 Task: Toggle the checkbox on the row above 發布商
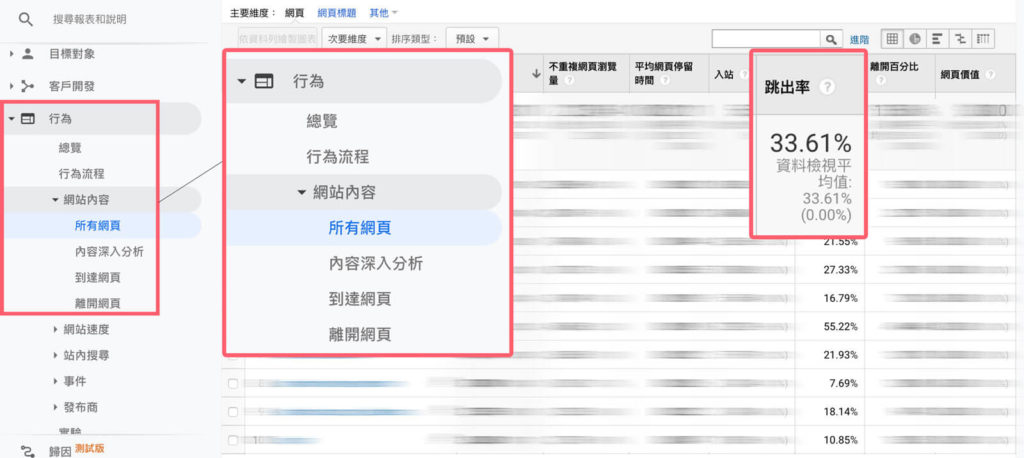click(233, 383)
